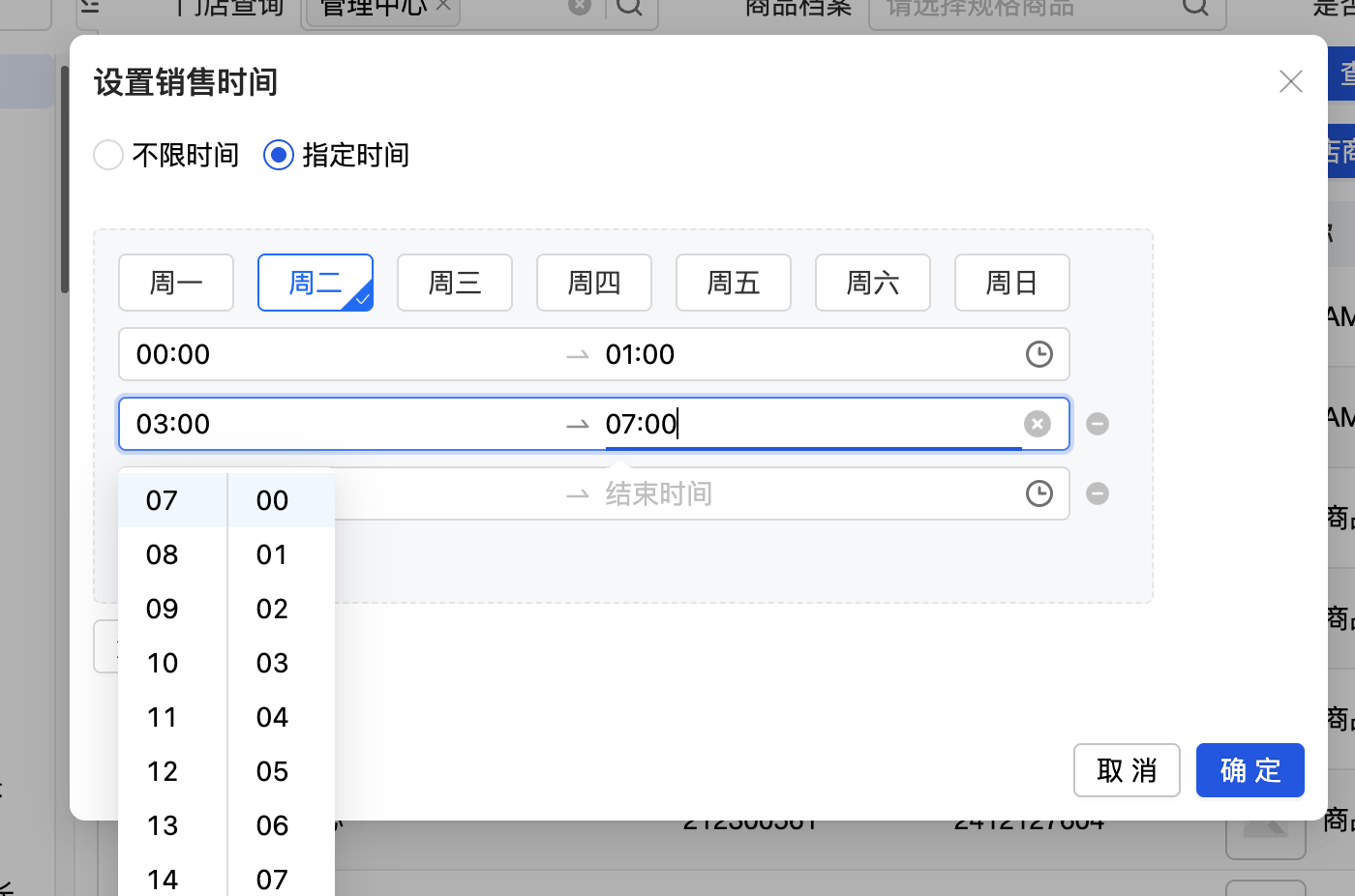Image resolution: width=1355 pixels, height=896 pixels.
Task: Pick minute 05 in time picker
Action: tap(272, 771)
